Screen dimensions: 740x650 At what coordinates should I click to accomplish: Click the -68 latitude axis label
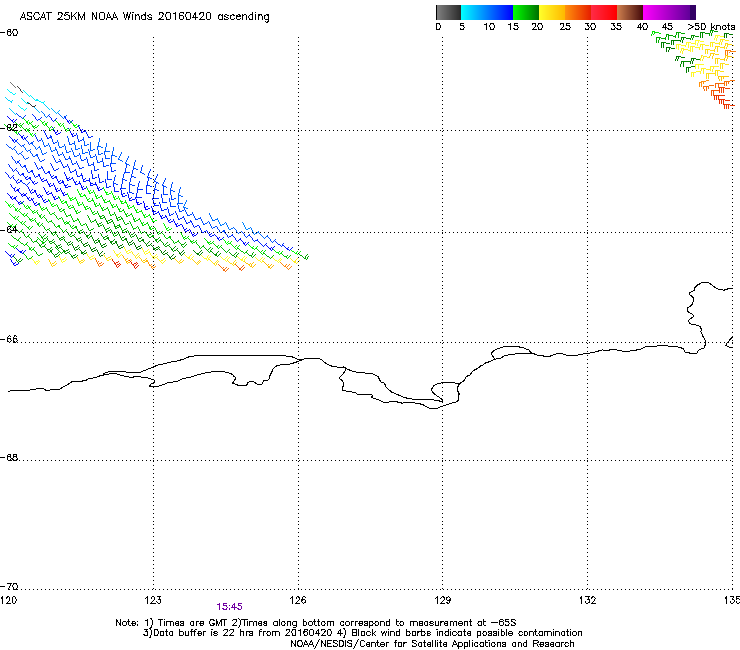pyautogui.click(x=9, y=457)
